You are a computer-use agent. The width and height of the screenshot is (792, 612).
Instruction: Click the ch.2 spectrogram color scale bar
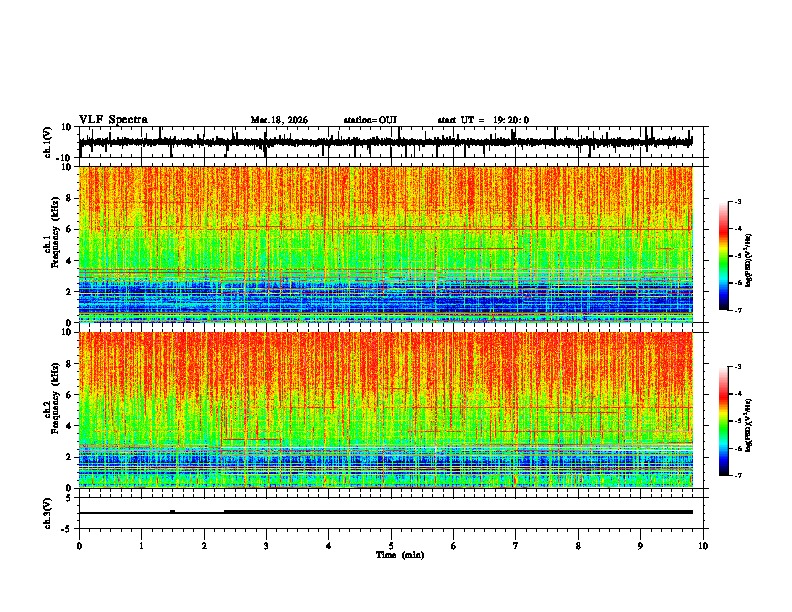tap(724, 421)
